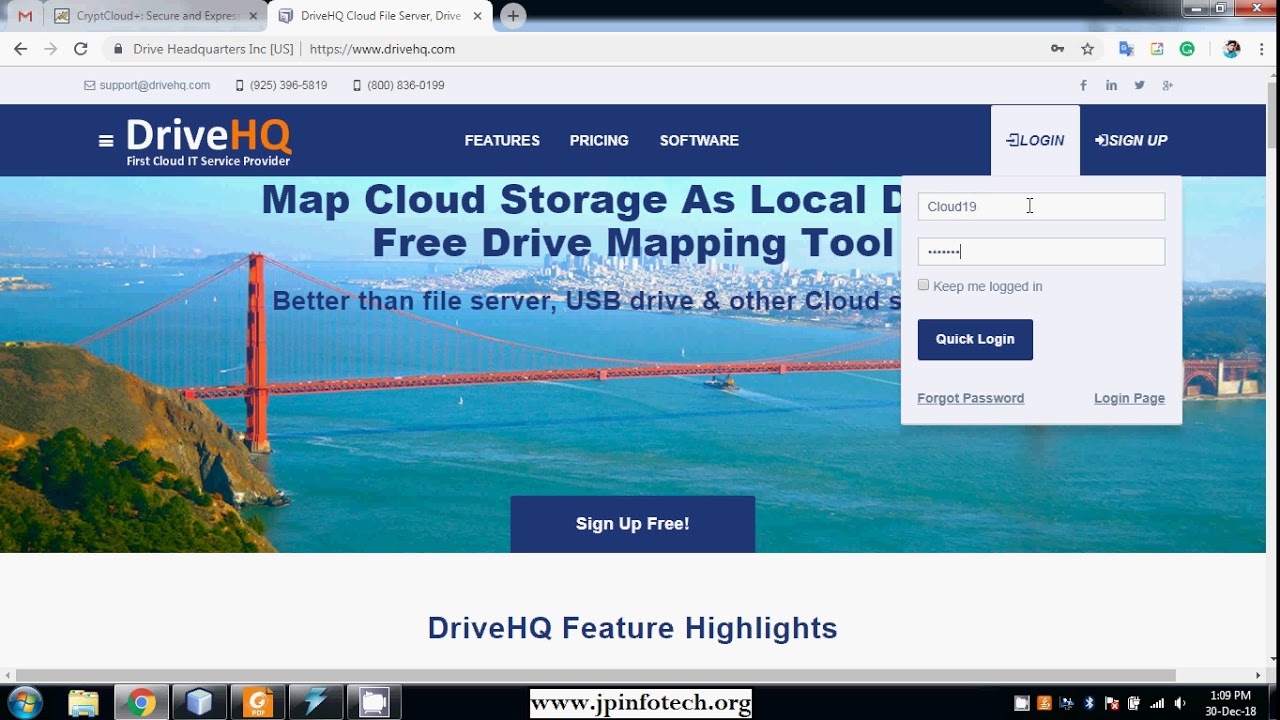Screen dimensions: 1280x720
Task: Open the Google Translate extension
Action: [1126, 49]
